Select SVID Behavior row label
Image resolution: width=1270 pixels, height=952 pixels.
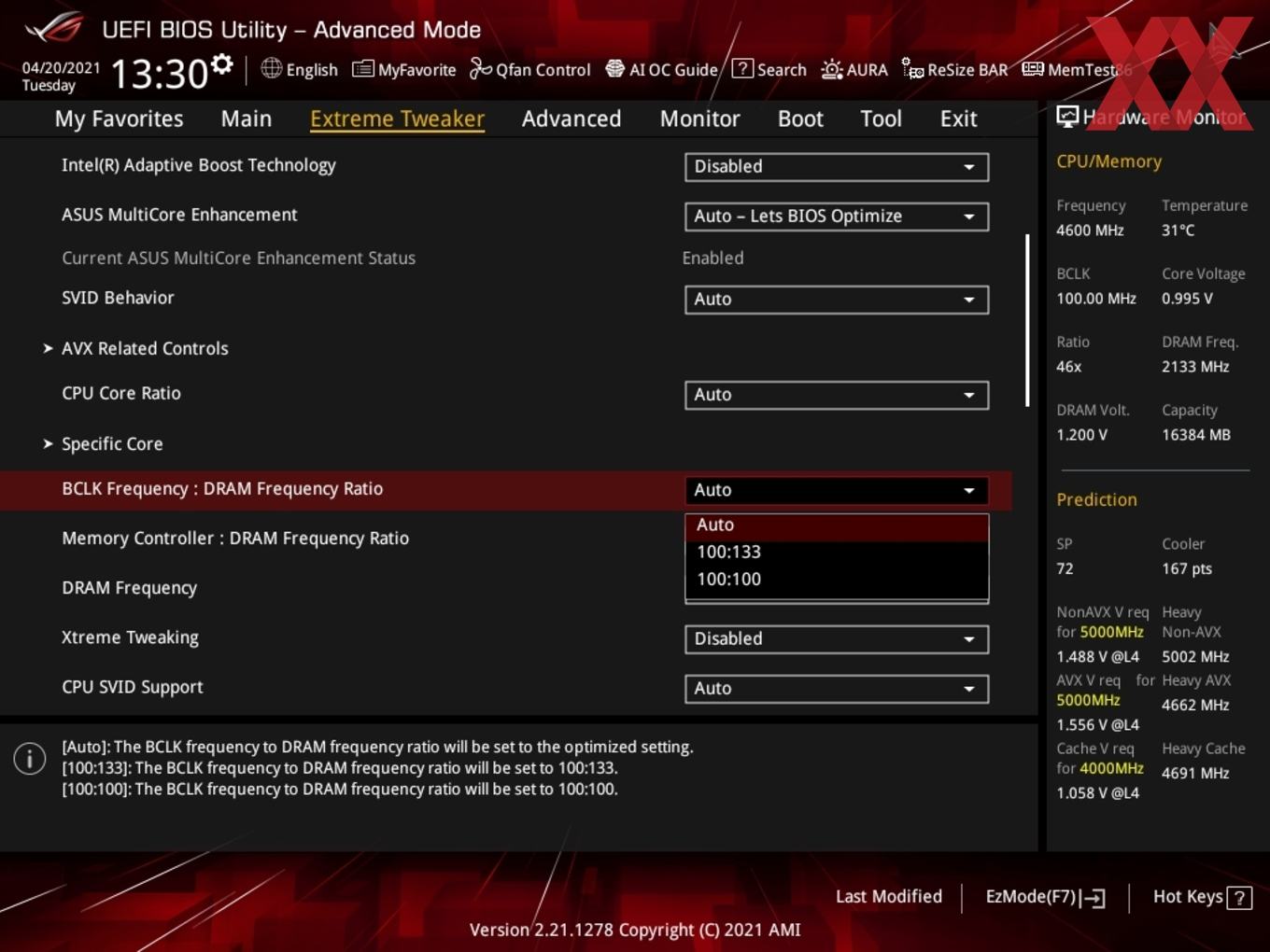118,298
